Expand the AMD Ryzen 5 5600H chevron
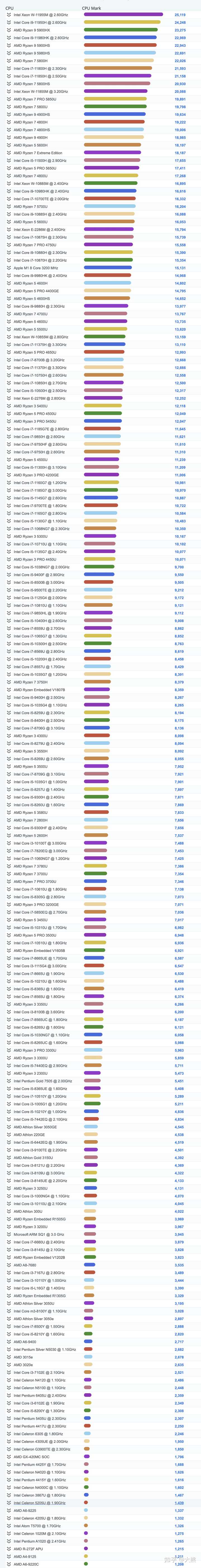This screenshot has width=201, height=1568. click(x=9, y=145)
